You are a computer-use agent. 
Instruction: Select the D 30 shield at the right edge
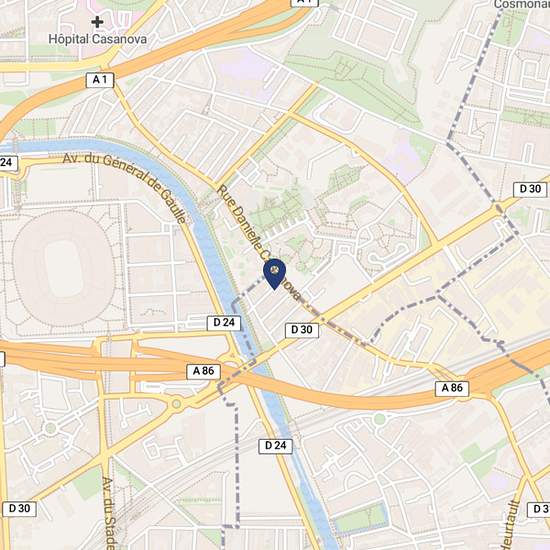click(x=530, y=189)
